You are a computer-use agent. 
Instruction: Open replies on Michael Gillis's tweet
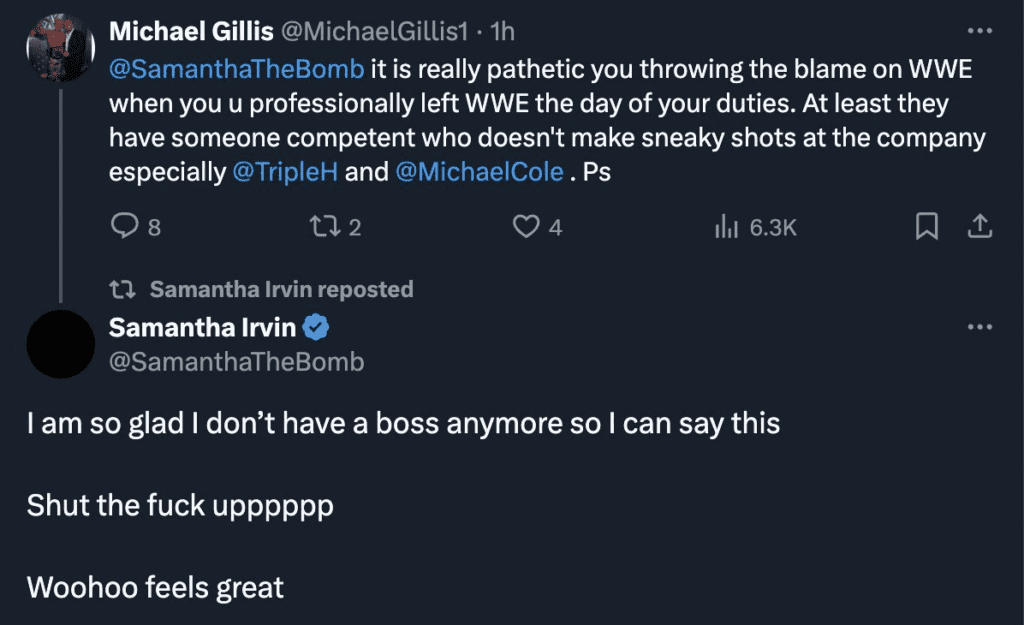coord(128,227)
